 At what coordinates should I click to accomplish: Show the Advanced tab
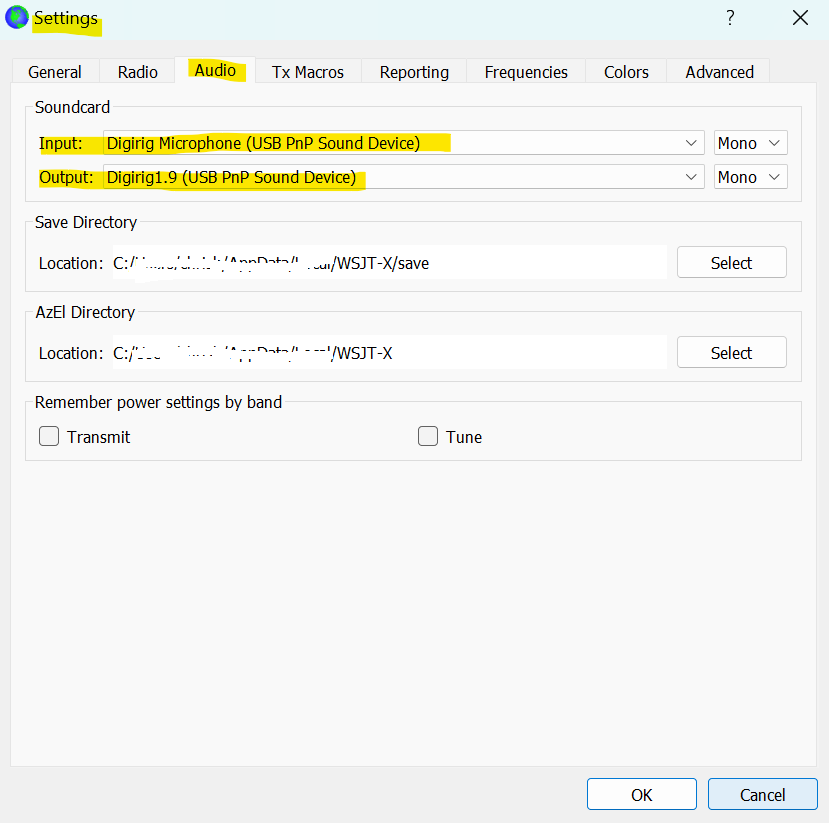[x=720, y=71]
